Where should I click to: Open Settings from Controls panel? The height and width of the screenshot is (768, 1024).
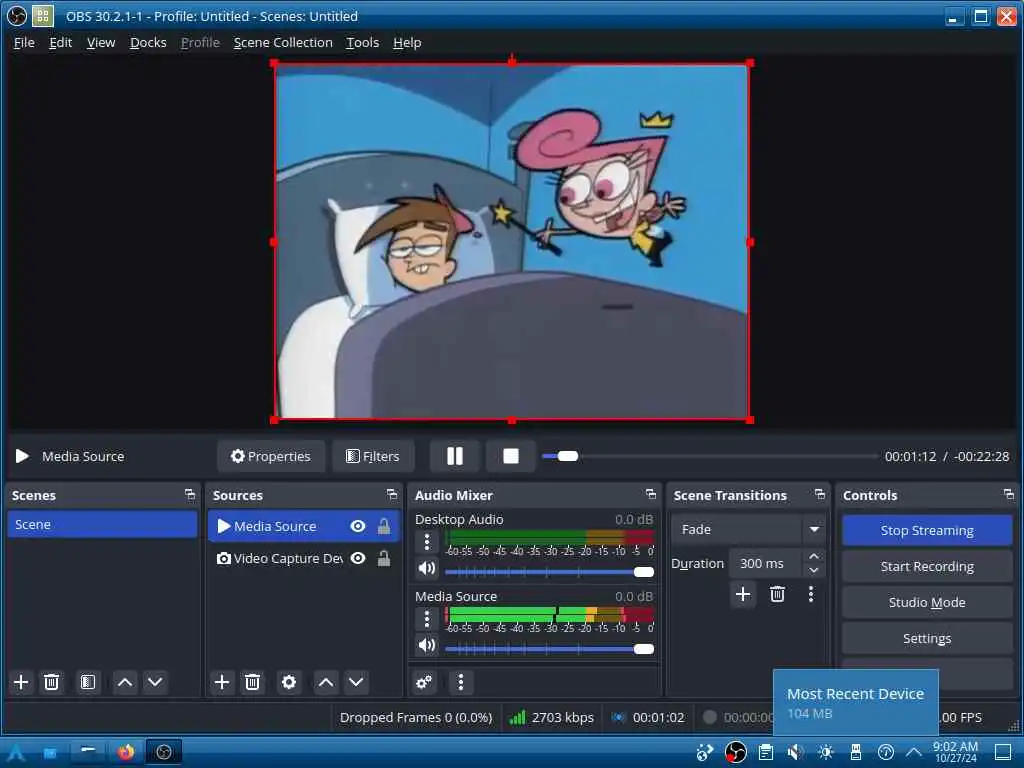pos(927,638)
